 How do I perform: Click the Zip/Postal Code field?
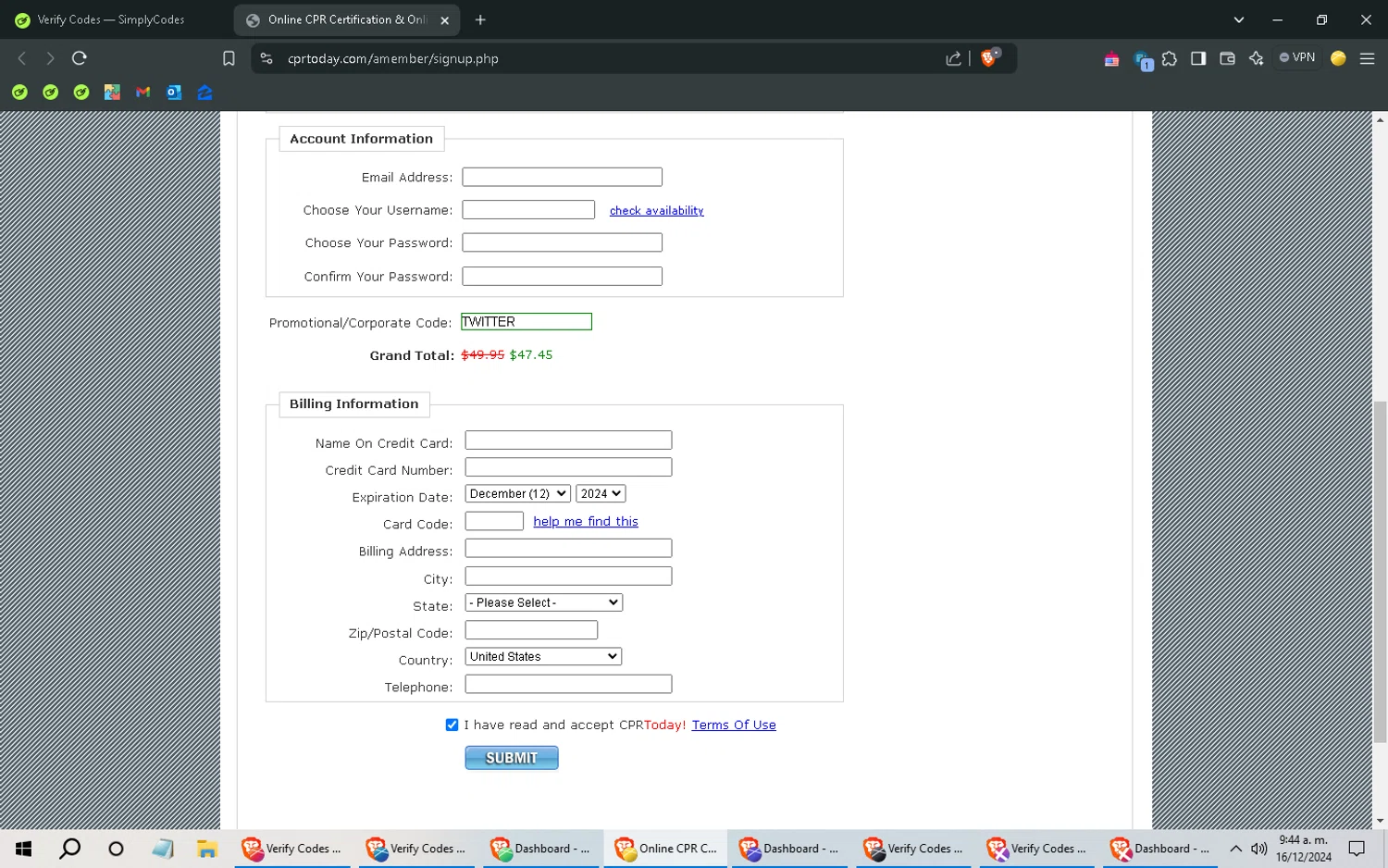click(531, 630)
